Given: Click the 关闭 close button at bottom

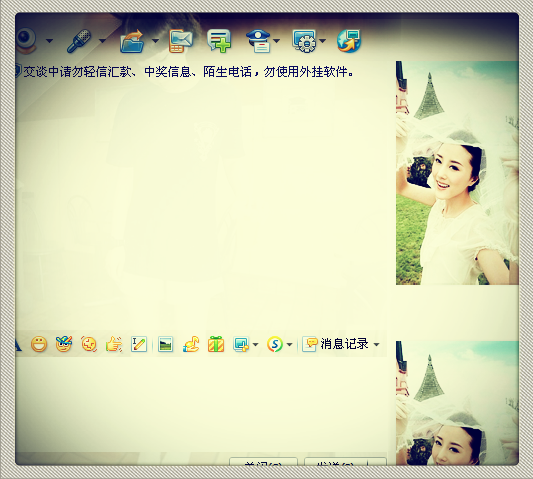Looking at the screenshot, I should click(263, 462).
